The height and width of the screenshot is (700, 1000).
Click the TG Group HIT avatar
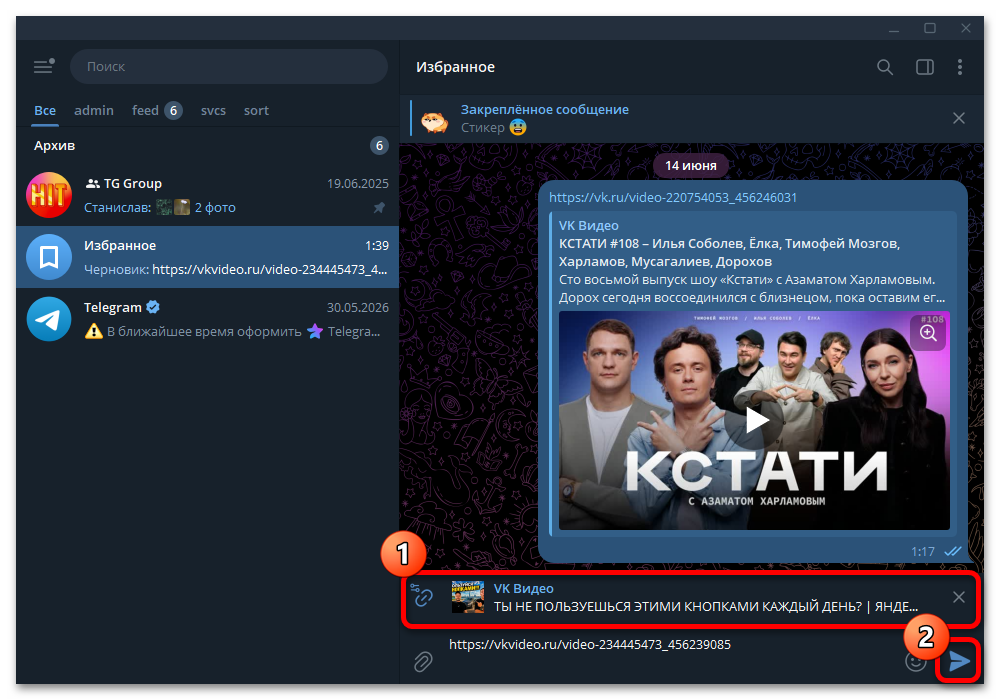[48, 195]
